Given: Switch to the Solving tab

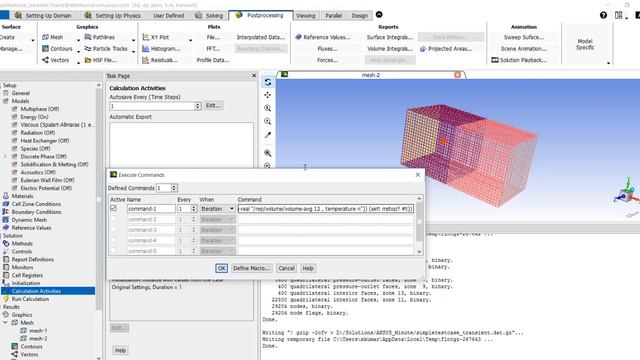Looking at the screenshot, I should [x=209, y=16].
